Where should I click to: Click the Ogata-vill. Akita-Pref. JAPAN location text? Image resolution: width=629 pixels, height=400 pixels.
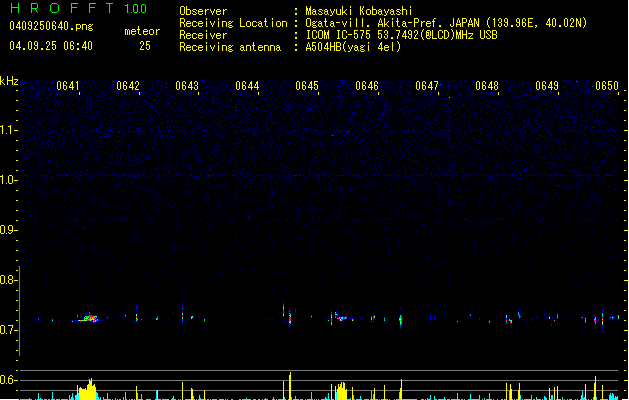click(446, 23)
